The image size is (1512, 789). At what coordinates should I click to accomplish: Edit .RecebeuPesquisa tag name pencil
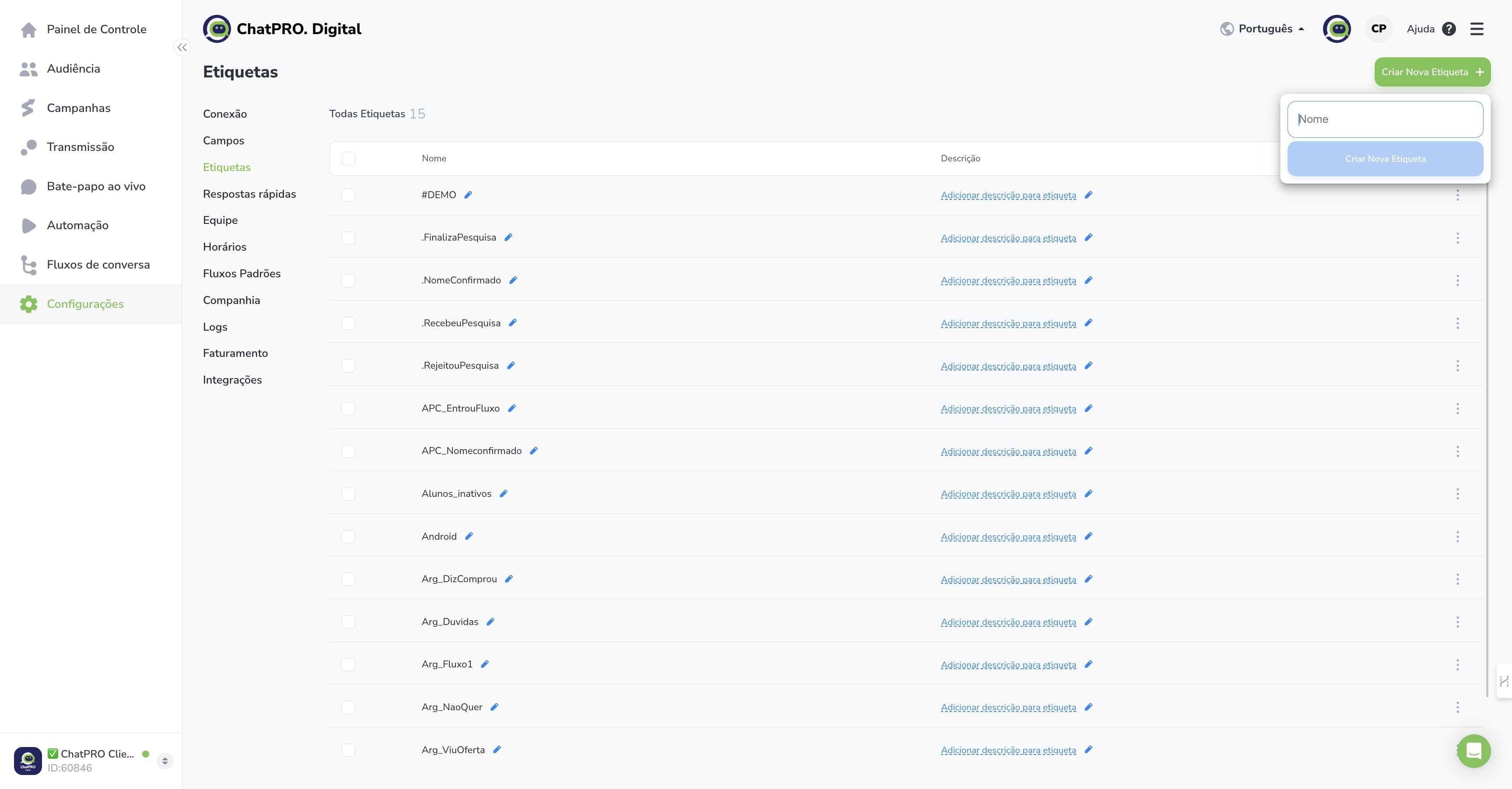coord(512,323)
